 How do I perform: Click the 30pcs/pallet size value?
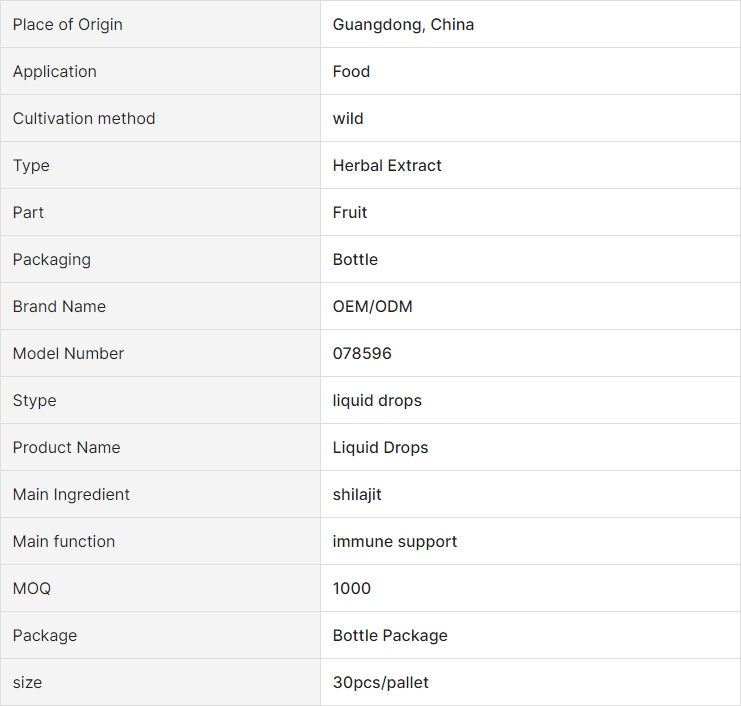pos(380,682)
